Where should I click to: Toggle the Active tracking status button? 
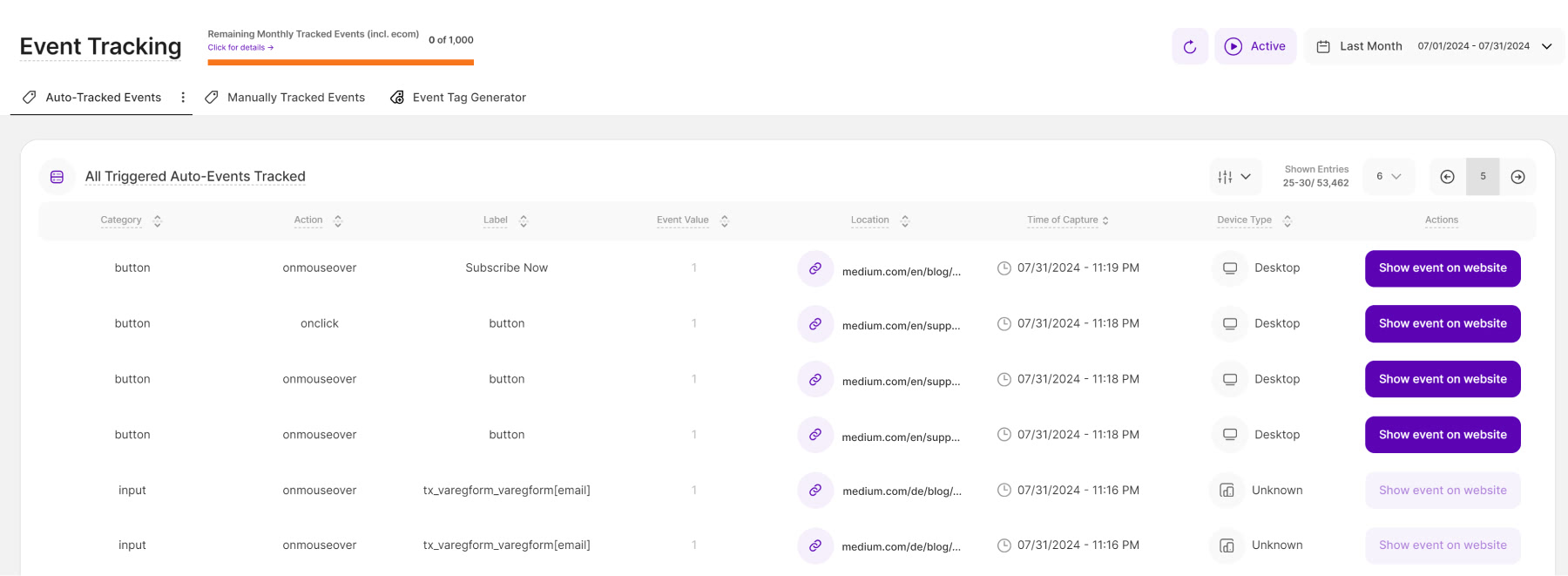coord(1255,46)
